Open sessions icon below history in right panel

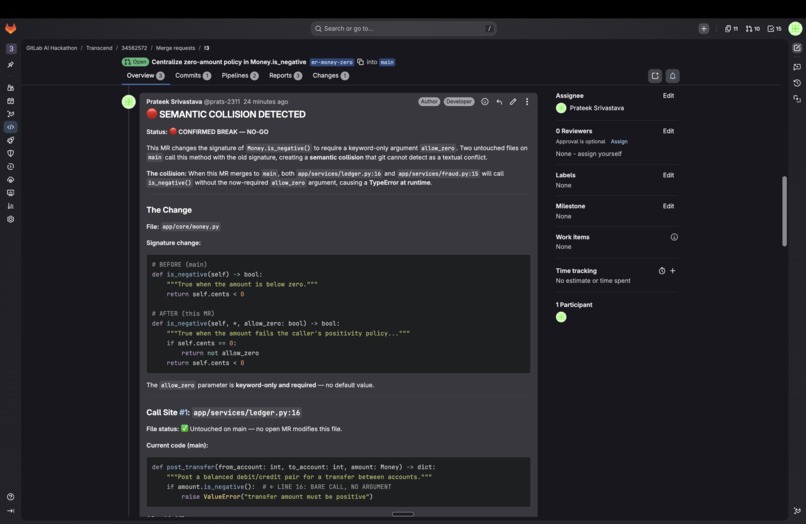797,99
